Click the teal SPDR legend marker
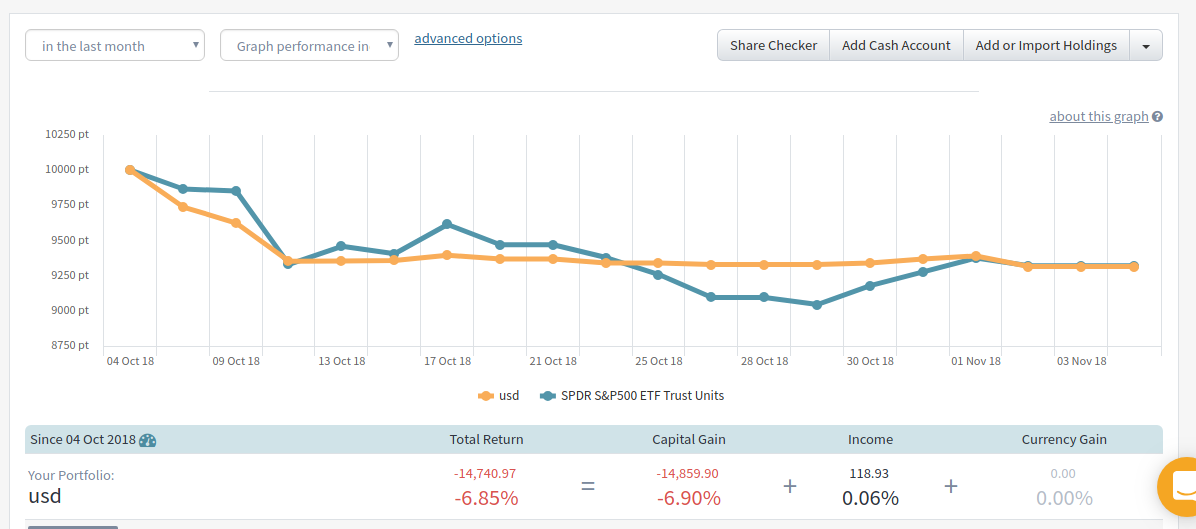Viewport: 1196px width, 529px height. [x=547, y=396]
